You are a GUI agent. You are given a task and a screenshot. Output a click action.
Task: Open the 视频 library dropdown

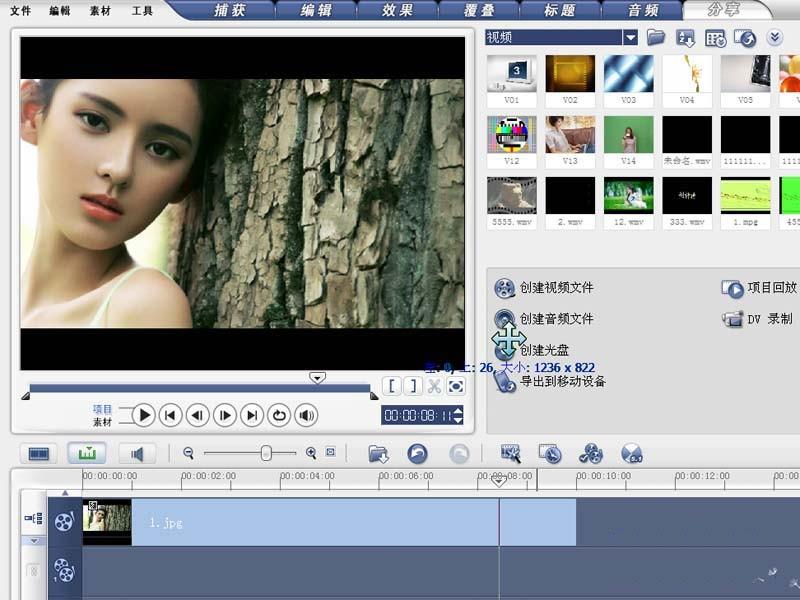coord(630,38)
